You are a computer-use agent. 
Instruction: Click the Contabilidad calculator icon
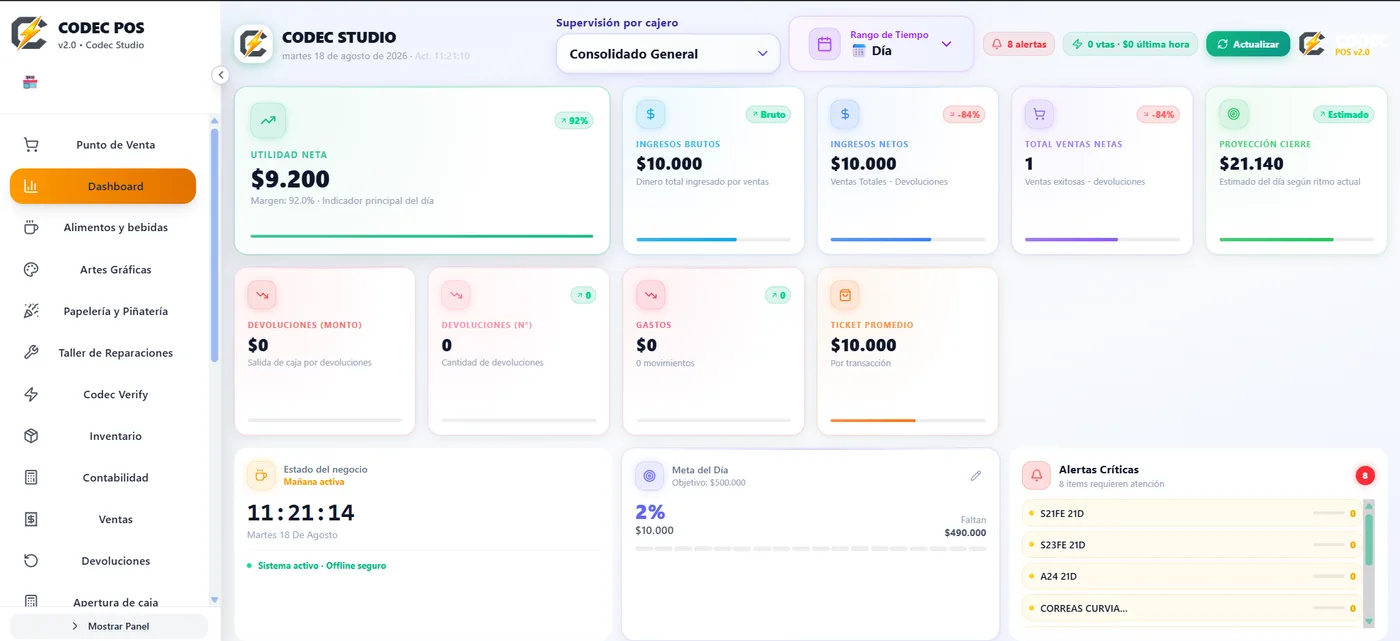click(31, 478)
